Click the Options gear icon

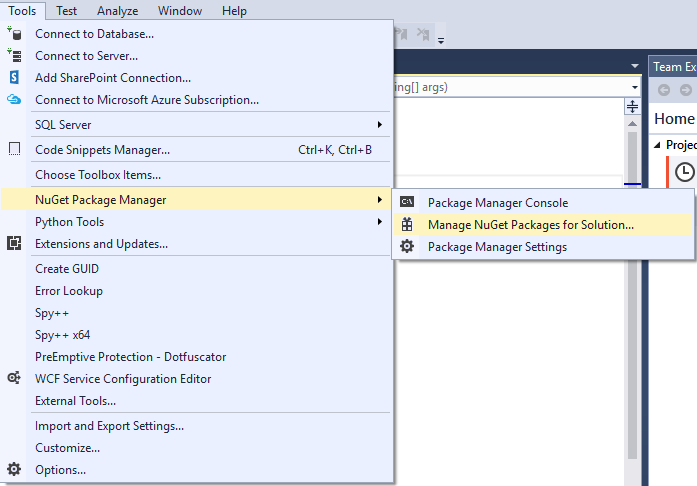[14, 469]
